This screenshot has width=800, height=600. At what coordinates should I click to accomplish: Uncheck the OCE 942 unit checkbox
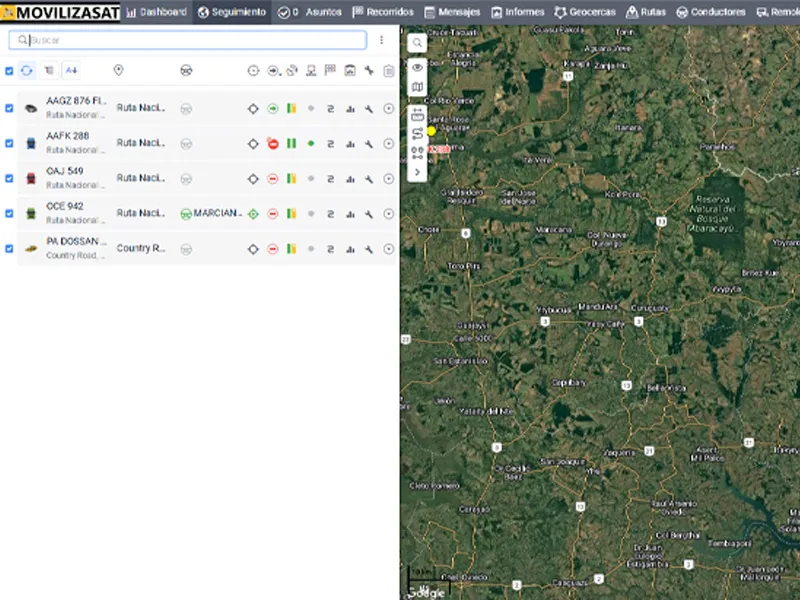tap(9, 214)
